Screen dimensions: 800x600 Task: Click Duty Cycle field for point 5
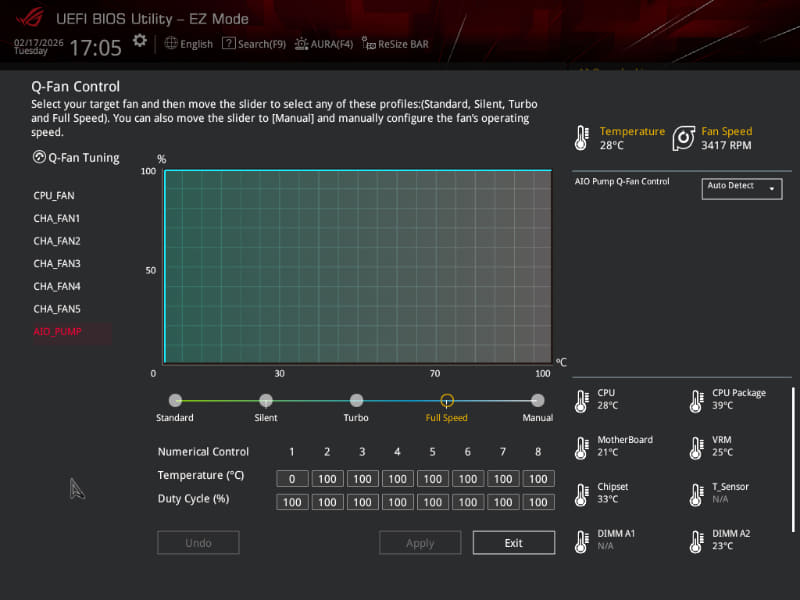click(x=433, y=502)
